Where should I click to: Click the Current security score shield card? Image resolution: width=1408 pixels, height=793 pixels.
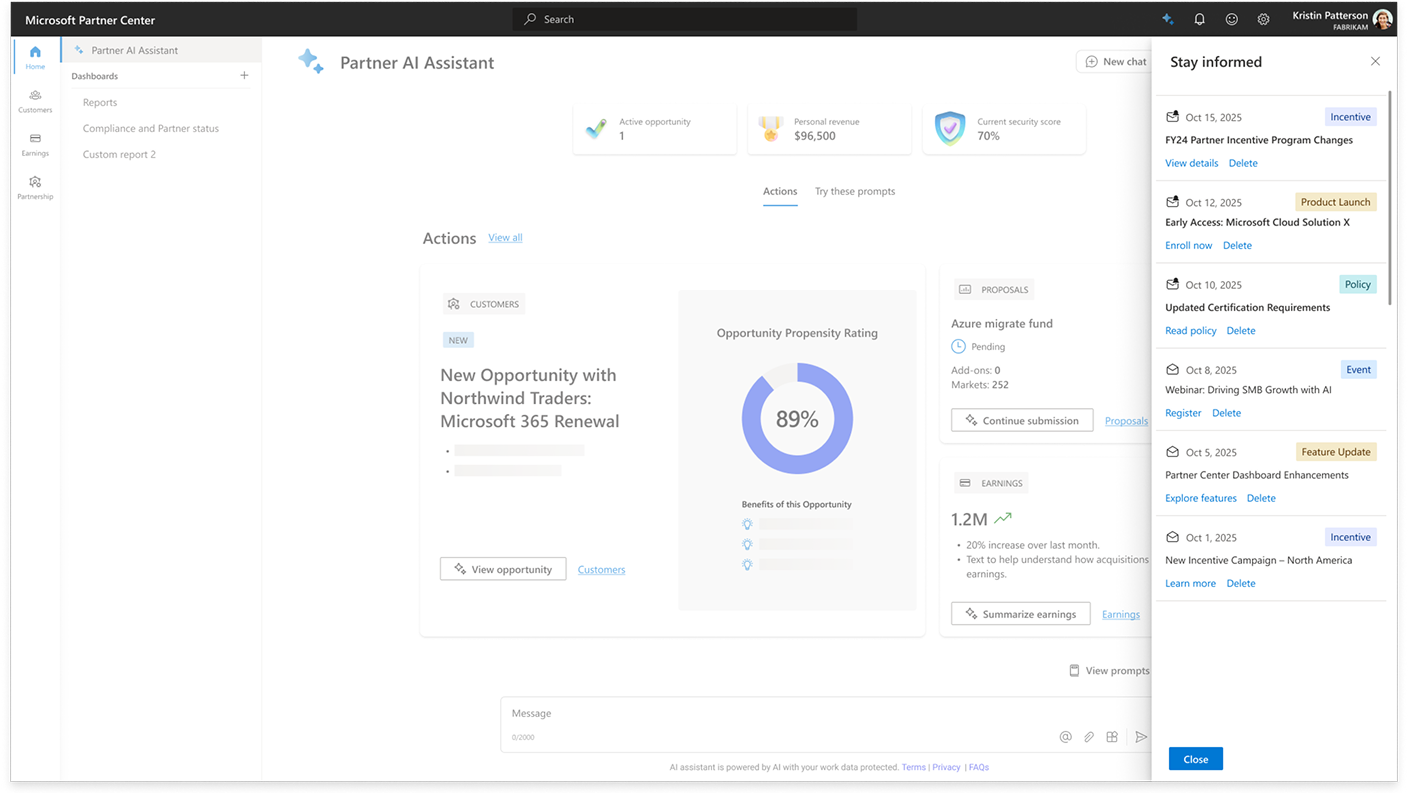(1004, 129)
